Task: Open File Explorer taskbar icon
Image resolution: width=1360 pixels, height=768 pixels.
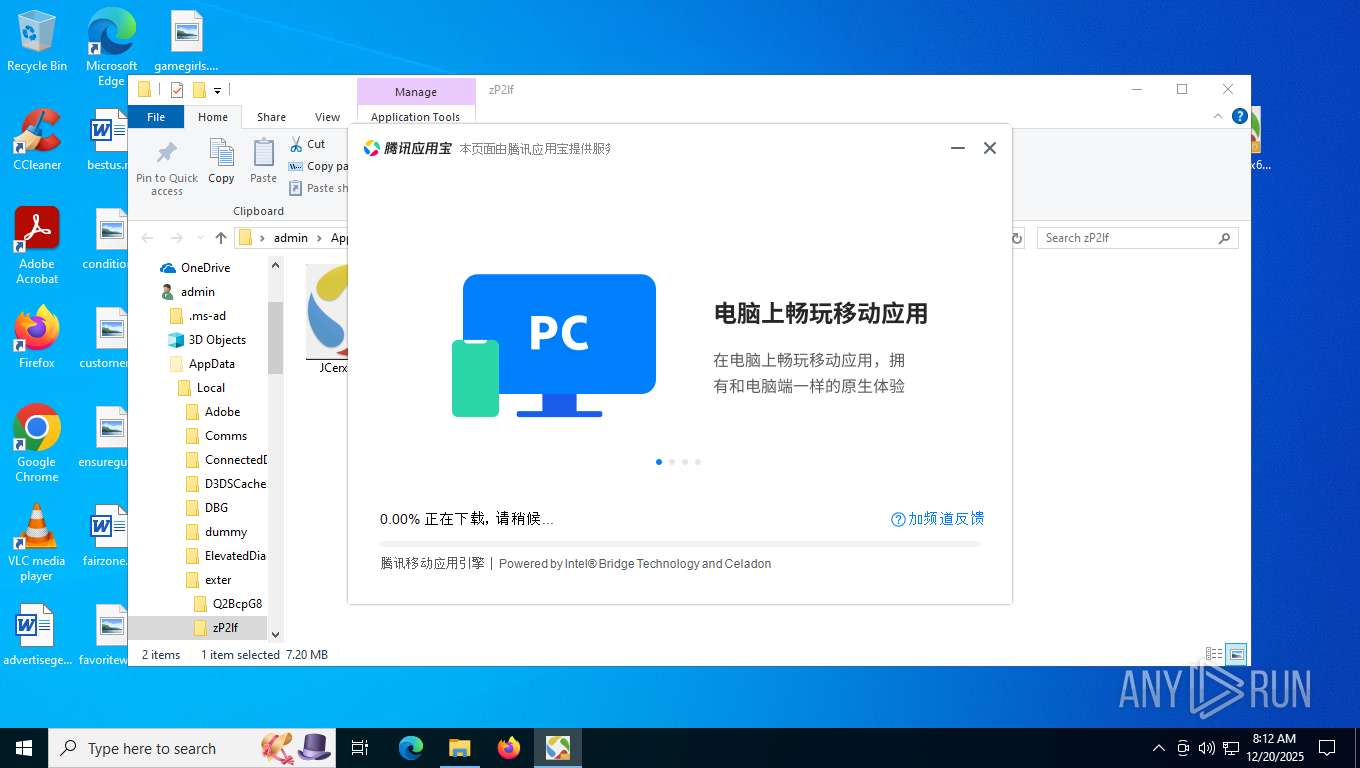Action: [459, 748]
